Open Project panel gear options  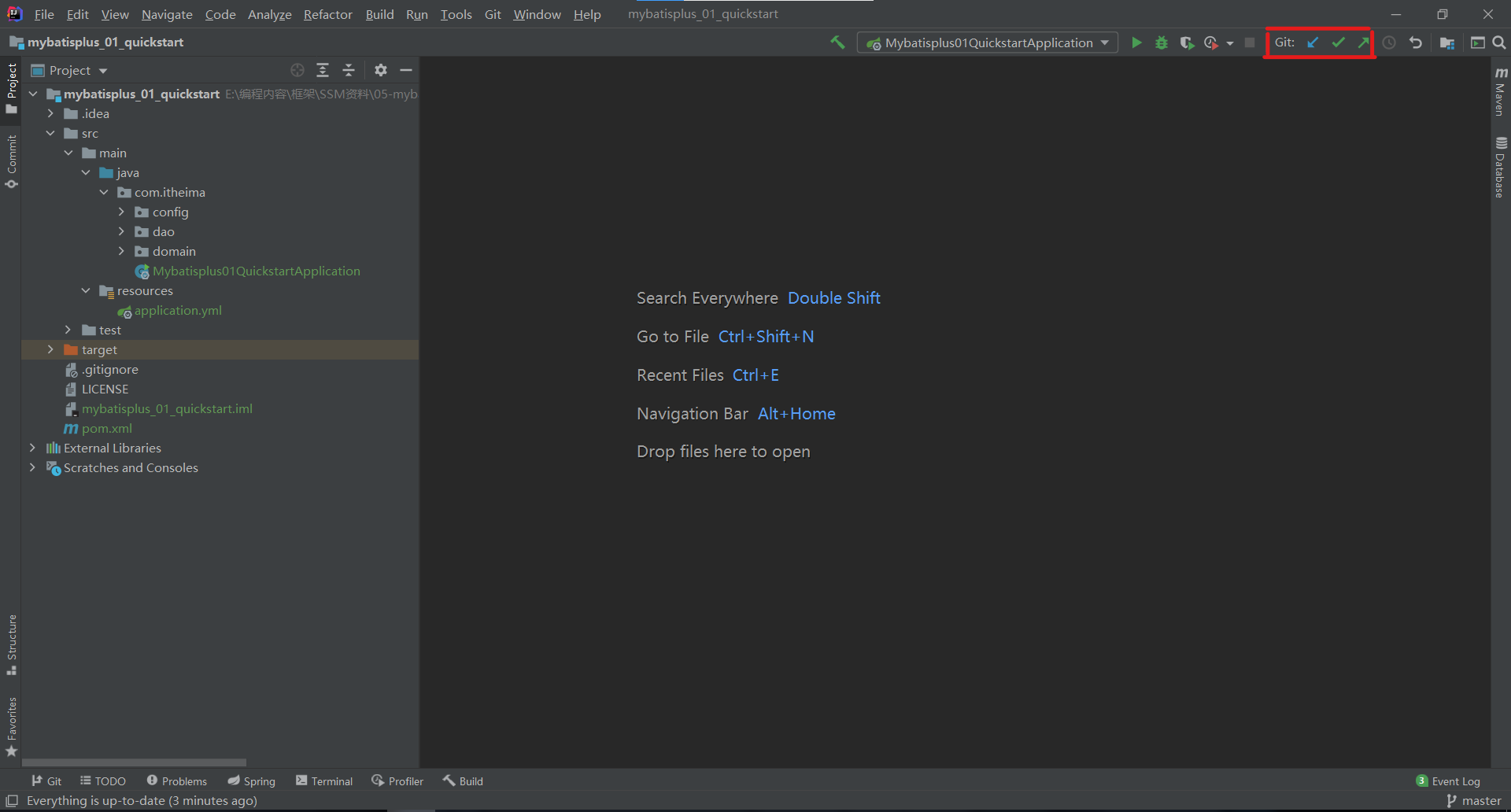(x=381, y=70)
